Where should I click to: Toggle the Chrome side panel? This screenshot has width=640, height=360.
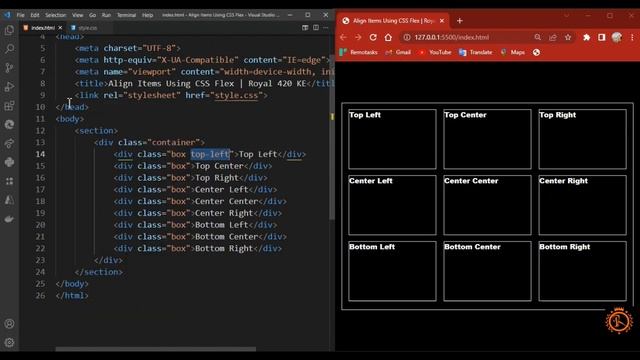(x=602, y=37)
